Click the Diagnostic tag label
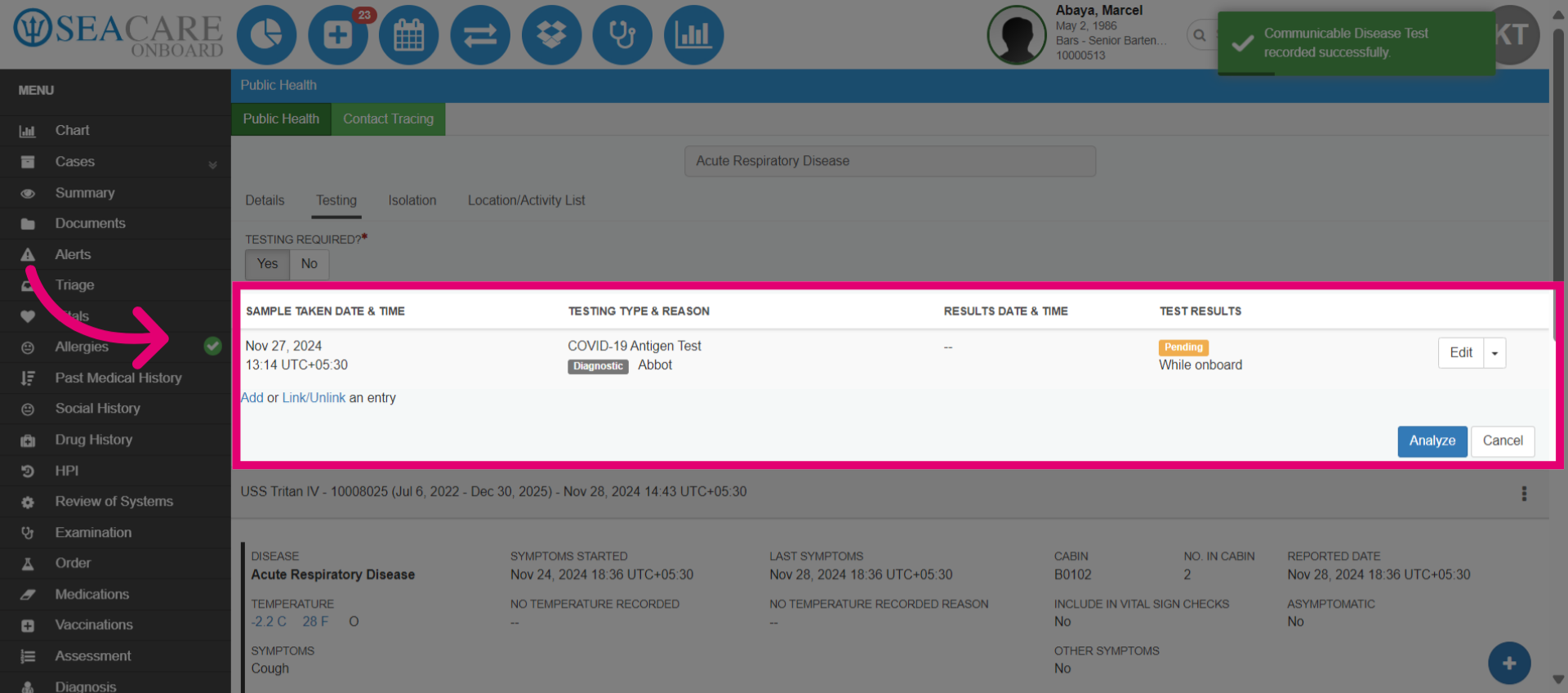The image size is (1568, 693). click(x=598, y=366)
